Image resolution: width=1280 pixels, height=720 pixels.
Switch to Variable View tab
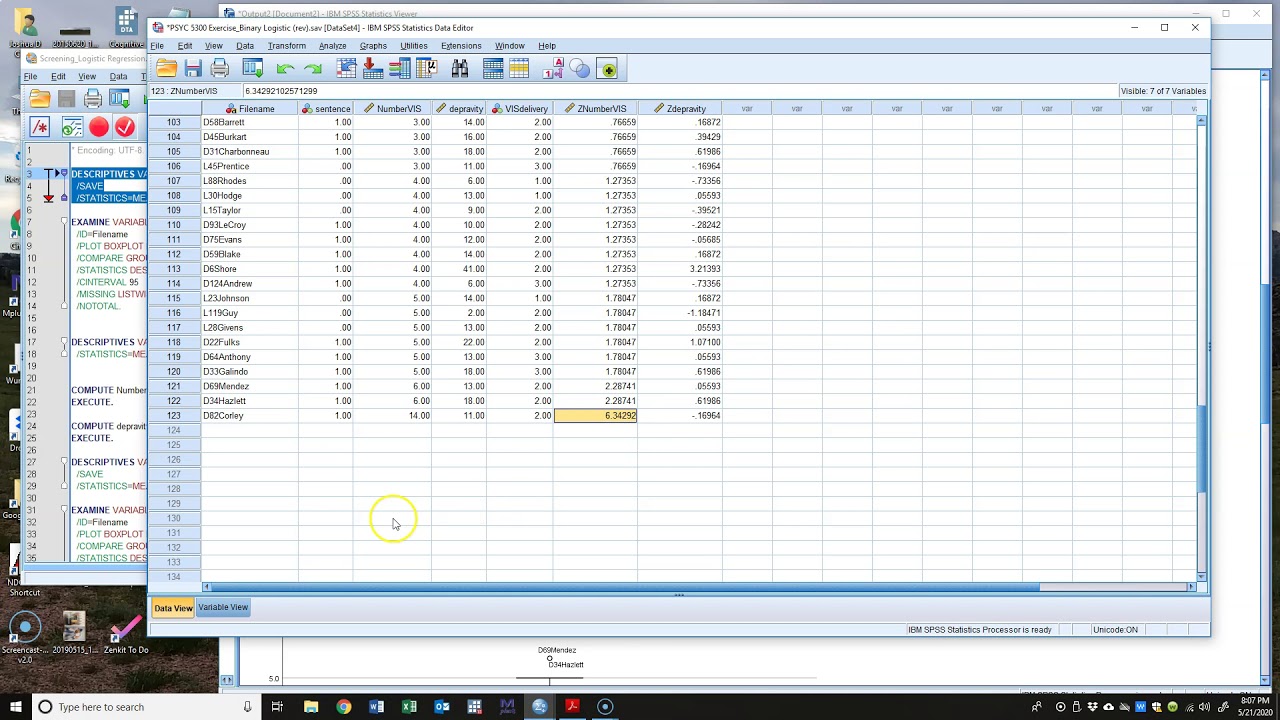(x=223, y=607)
